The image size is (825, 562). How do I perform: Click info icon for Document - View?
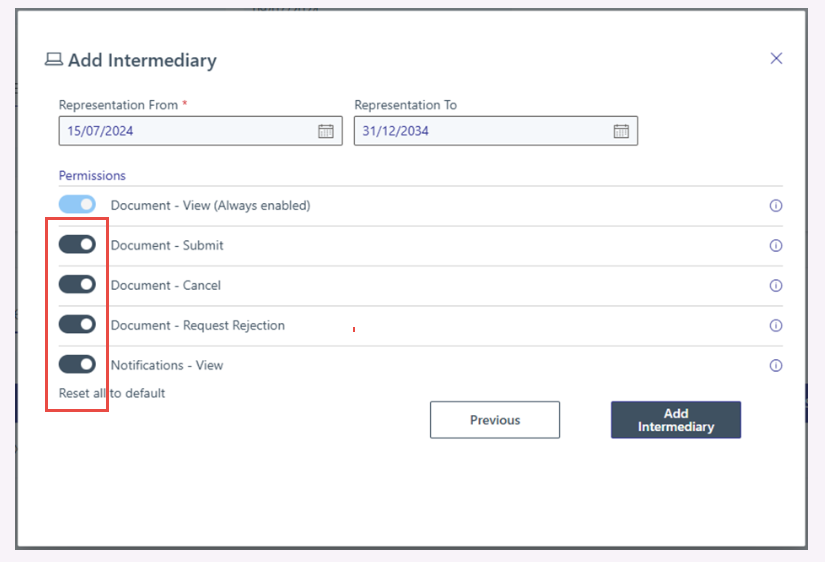[x=776, y=206]
